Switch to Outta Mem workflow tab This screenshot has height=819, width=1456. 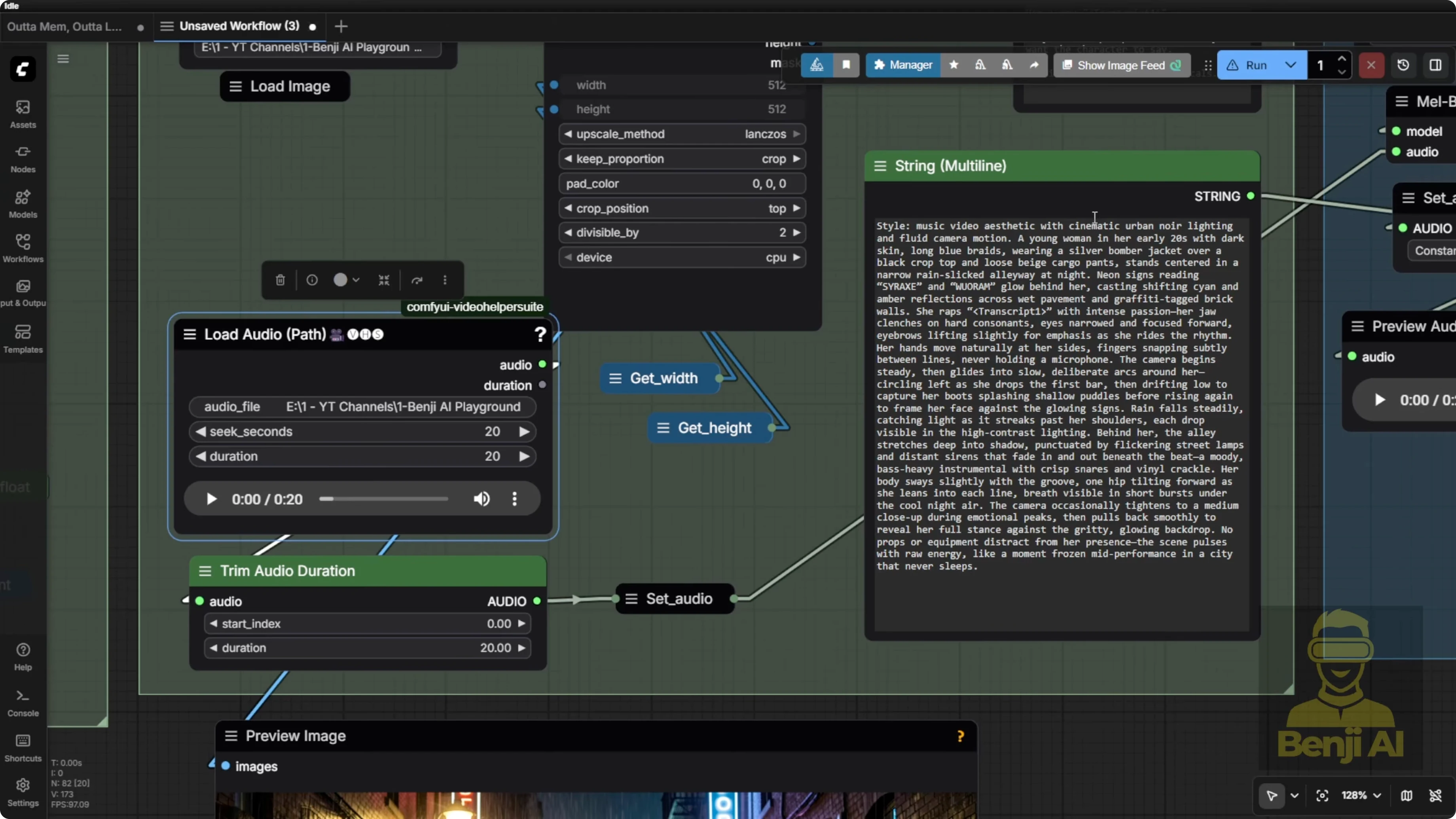pyautogui.click(x=64, y=27)
